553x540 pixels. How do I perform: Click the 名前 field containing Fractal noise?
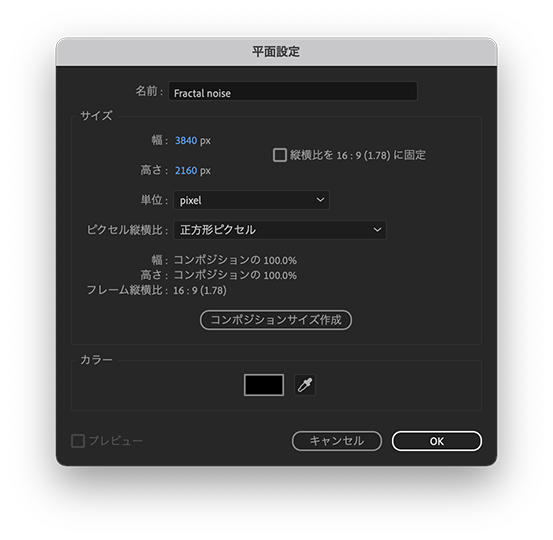click(293, 91)
